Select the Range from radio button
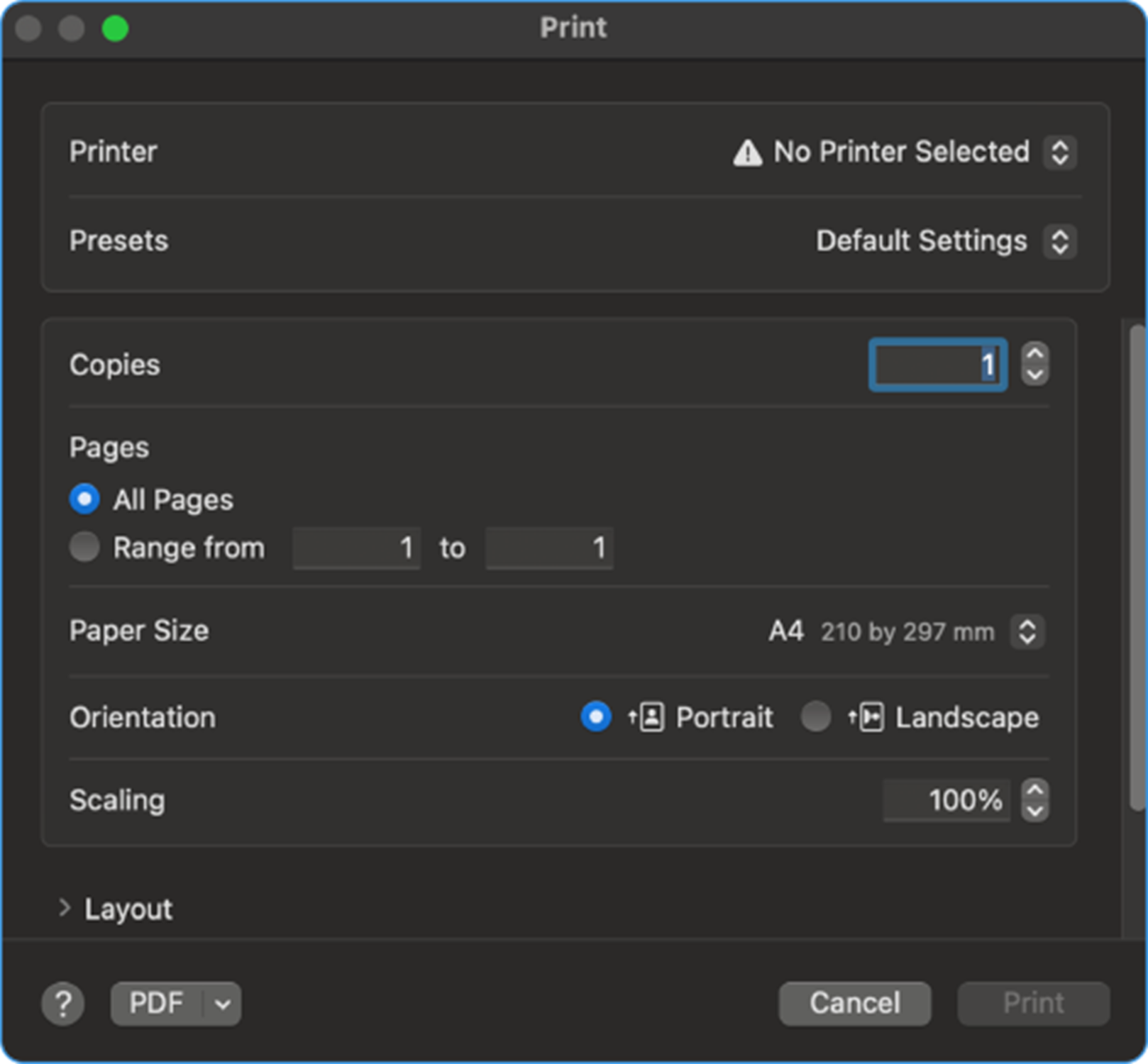The image size is (1148, 1064). point(84,548)
